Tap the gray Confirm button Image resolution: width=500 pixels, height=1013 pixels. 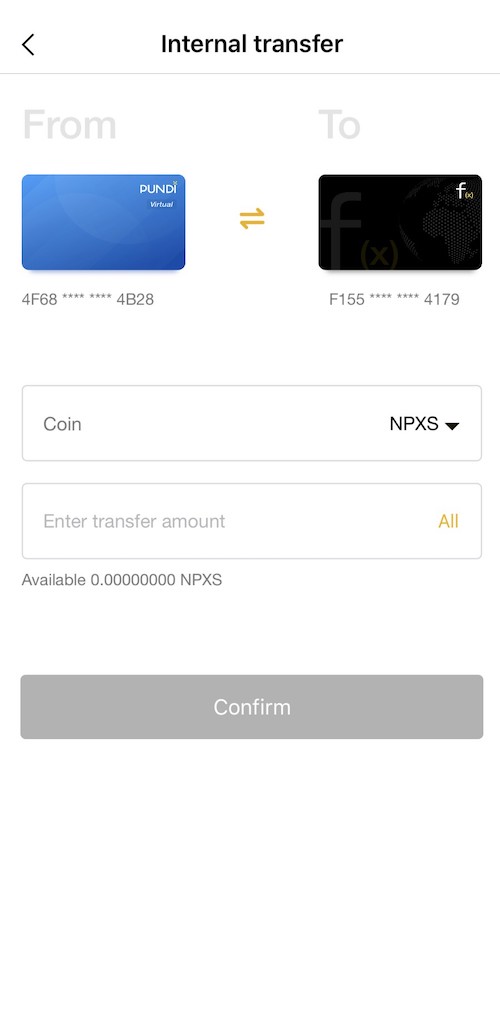252,707
